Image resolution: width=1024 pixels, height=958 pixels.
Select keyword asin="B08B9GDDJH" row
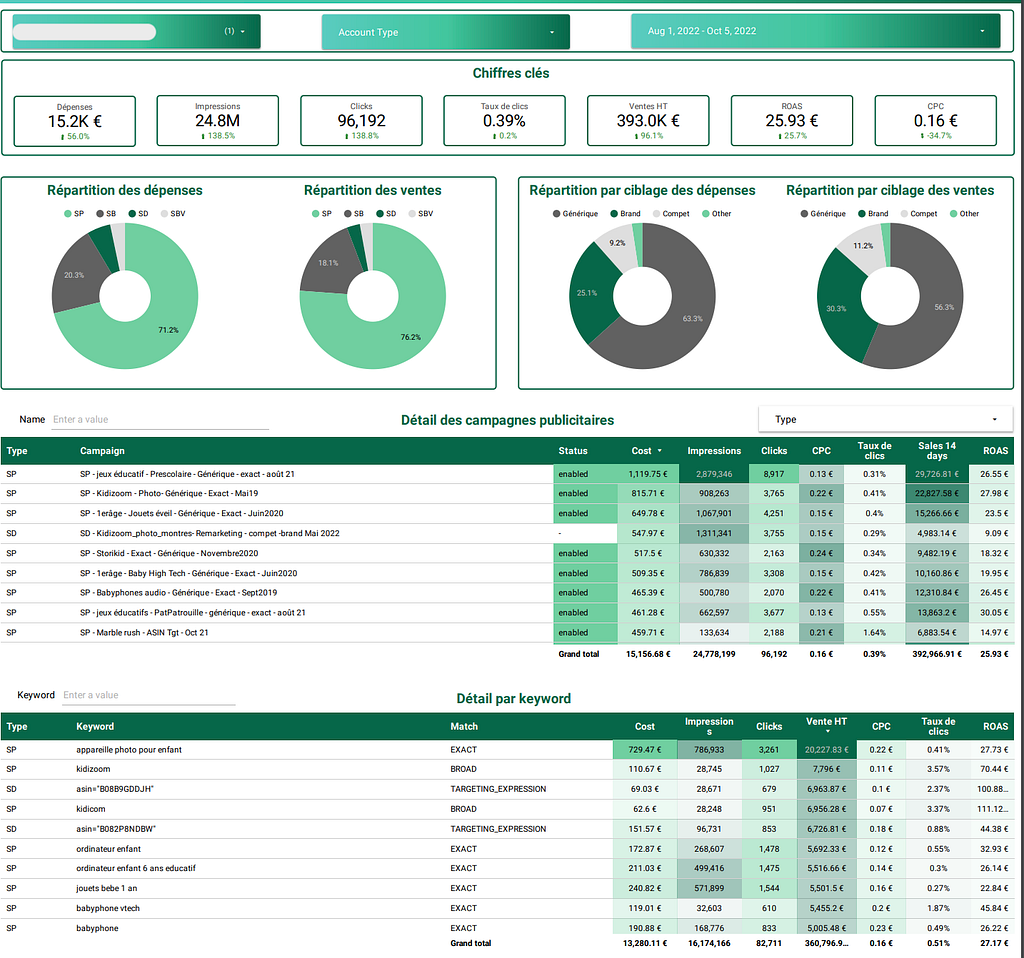click(506, 789)
